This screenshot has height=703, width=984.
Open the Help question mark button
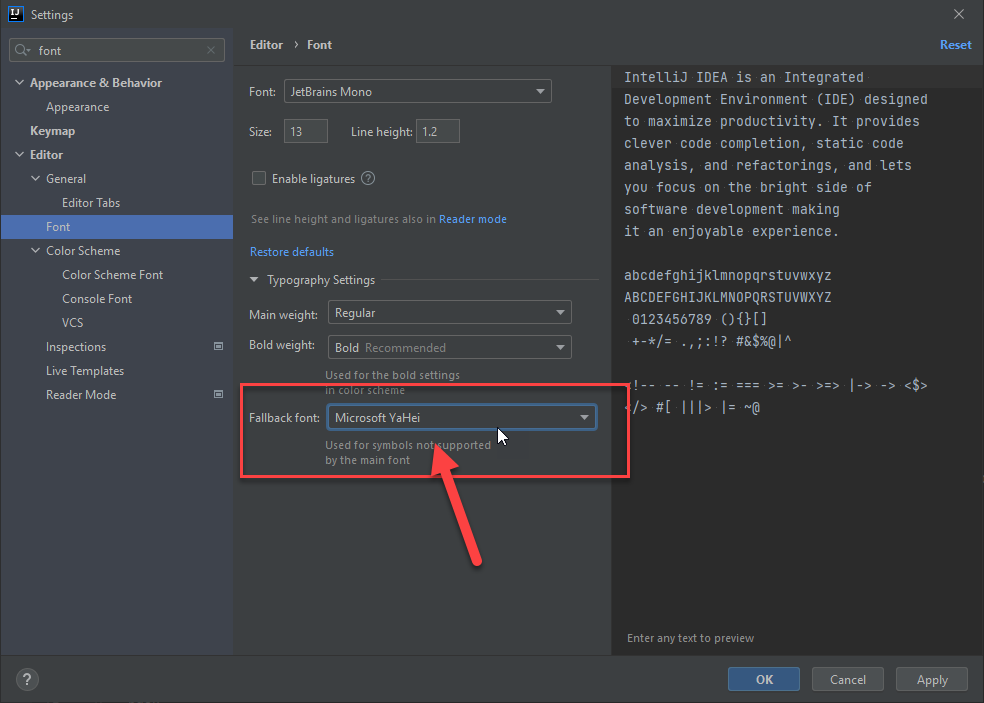(x=27, y=679)
